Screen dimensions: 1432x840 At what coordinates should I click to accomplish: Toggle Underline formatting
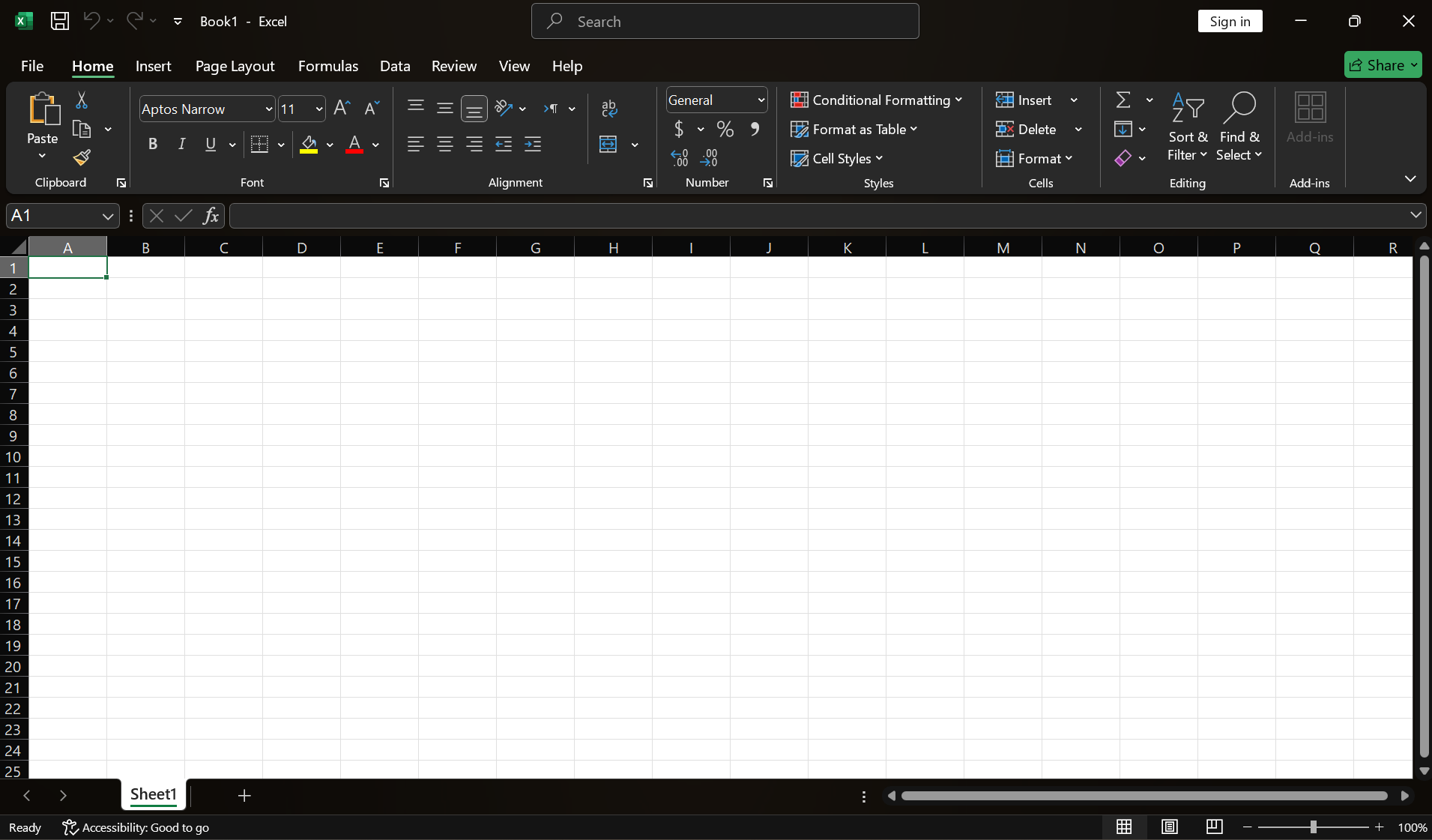coord(211,144)
